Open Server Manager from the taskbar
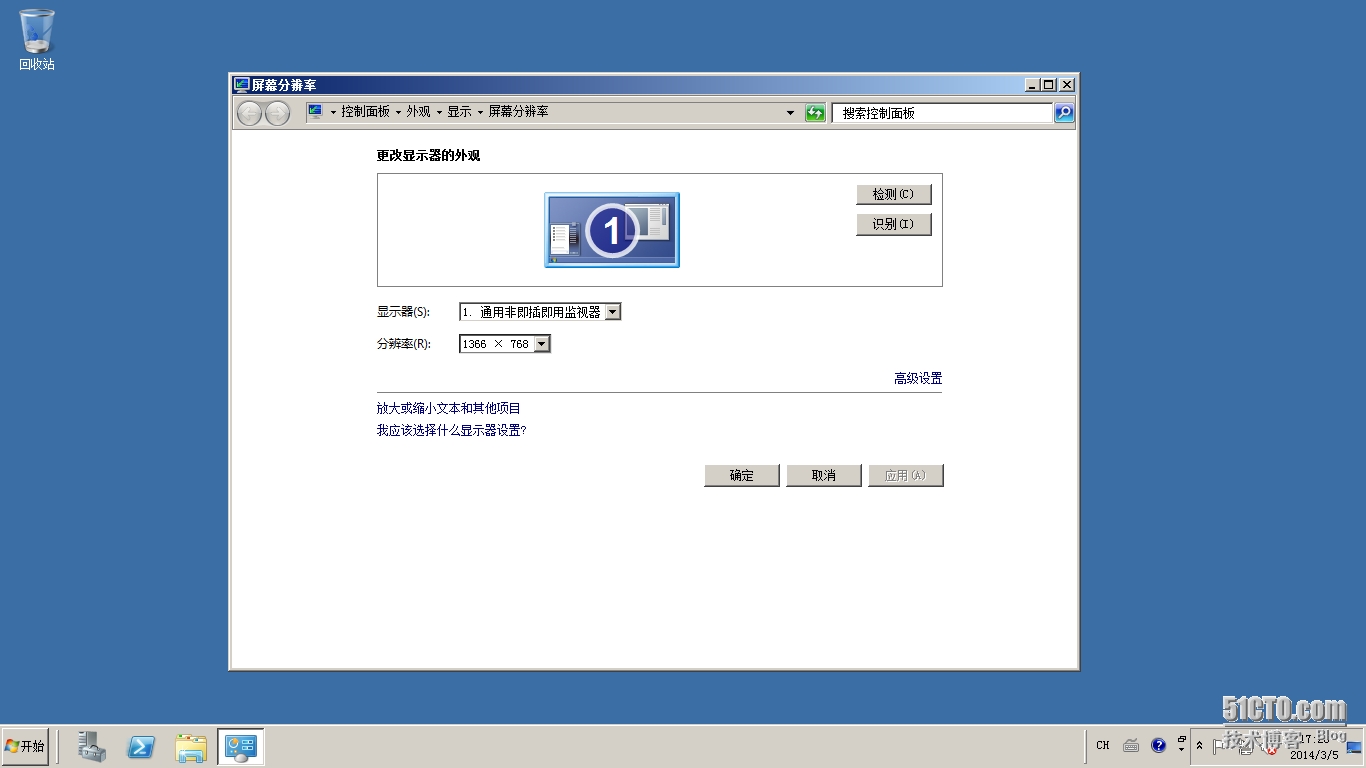This screenshot has width=1366, height=768. (90, 746)
